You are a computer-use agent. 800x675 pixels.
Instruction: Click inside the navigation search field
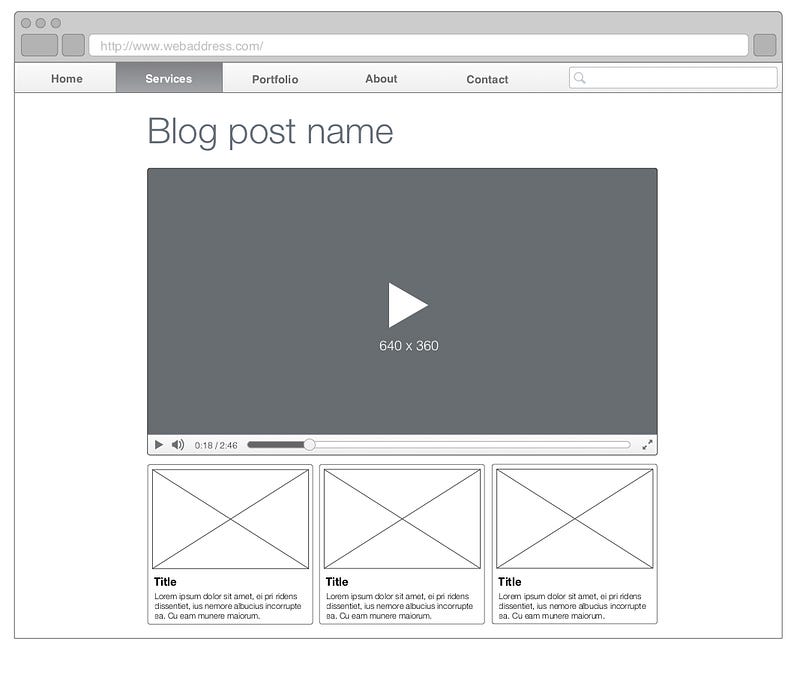(x=673, y=78)
